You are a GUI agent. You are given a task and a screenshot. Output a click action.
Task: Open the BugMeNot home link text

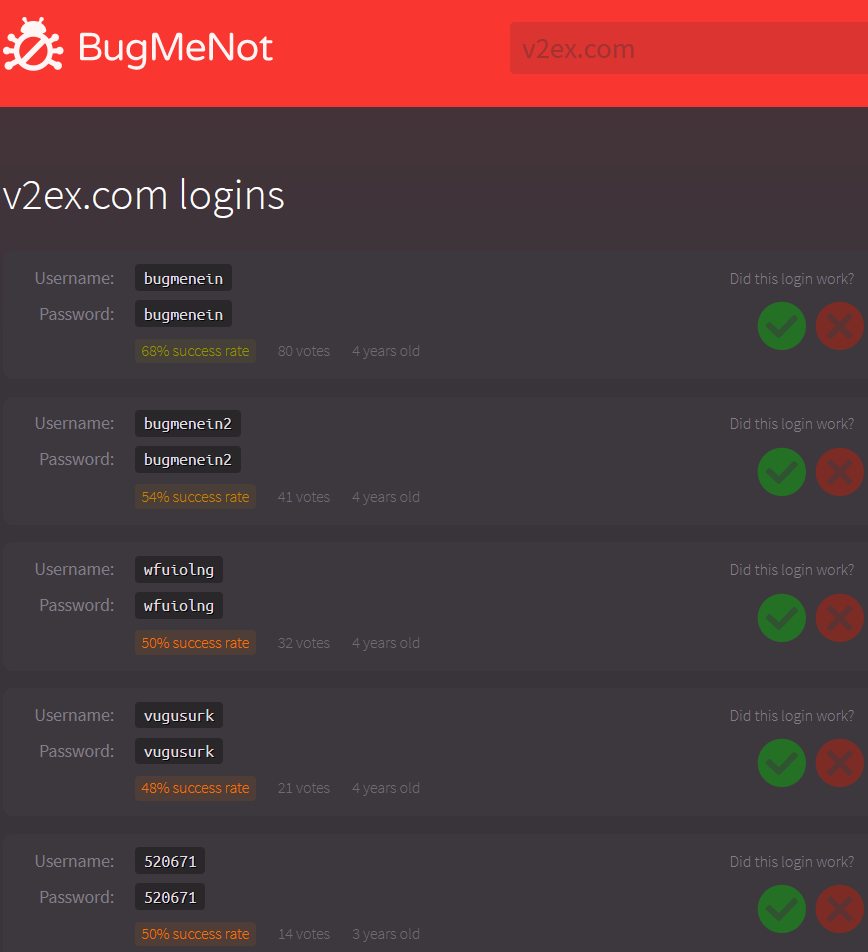(x=175, y=48)
